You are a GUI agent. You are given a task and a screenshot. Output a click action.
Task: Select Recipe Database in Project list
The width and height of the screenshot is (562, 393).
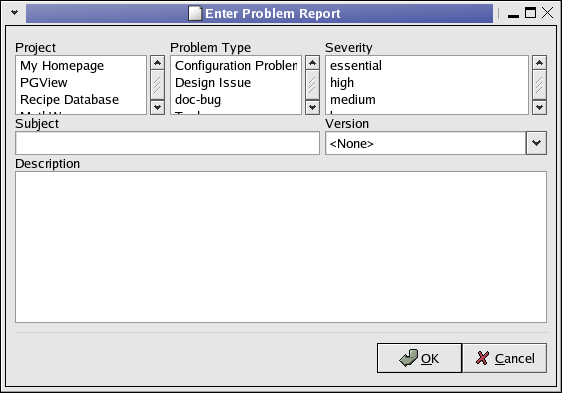[81, 99]
